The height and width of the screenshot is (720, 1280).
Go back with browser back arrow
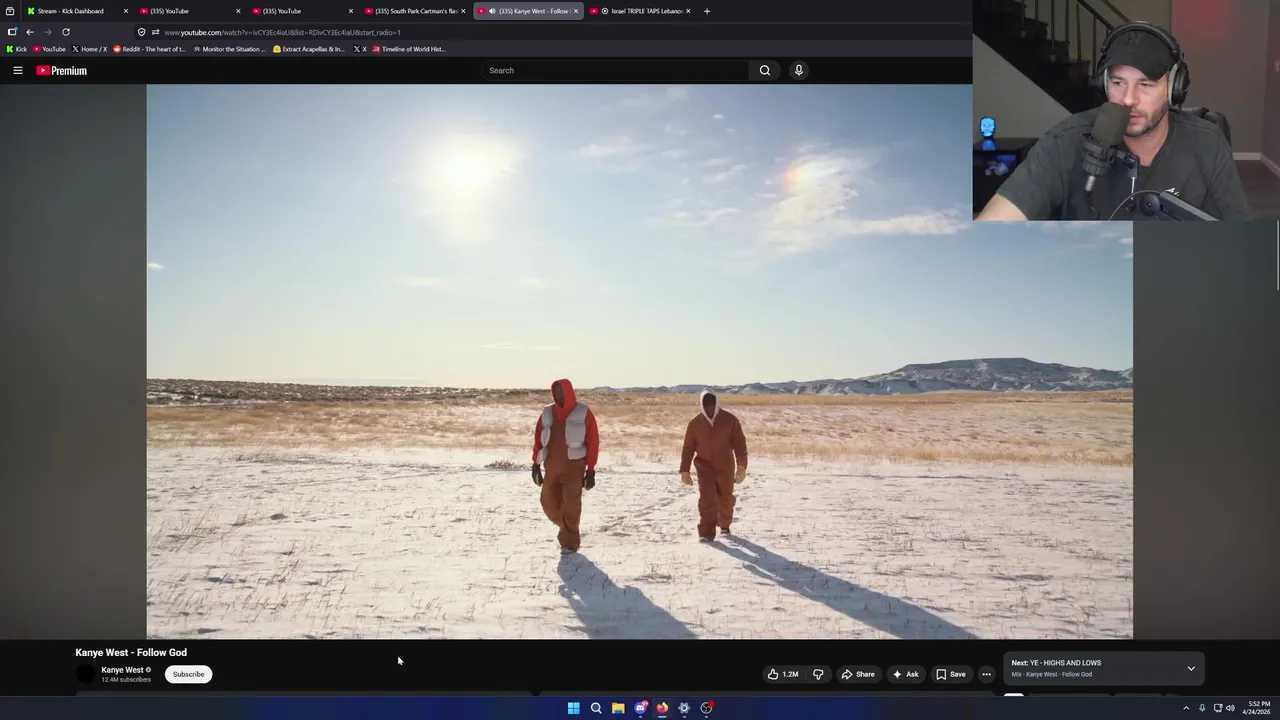click(29, 32)
